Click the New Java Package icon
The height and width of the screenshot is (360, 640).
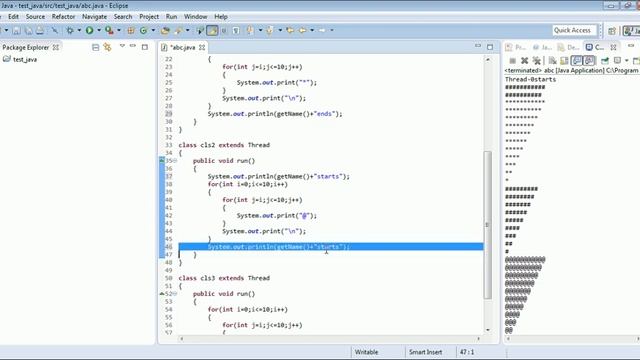[131, 31]
